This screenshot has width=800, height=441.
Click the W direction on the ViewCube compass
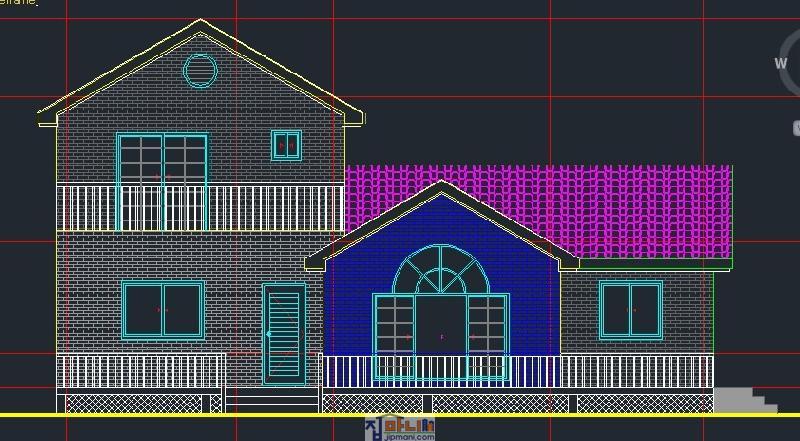[781, 63]
